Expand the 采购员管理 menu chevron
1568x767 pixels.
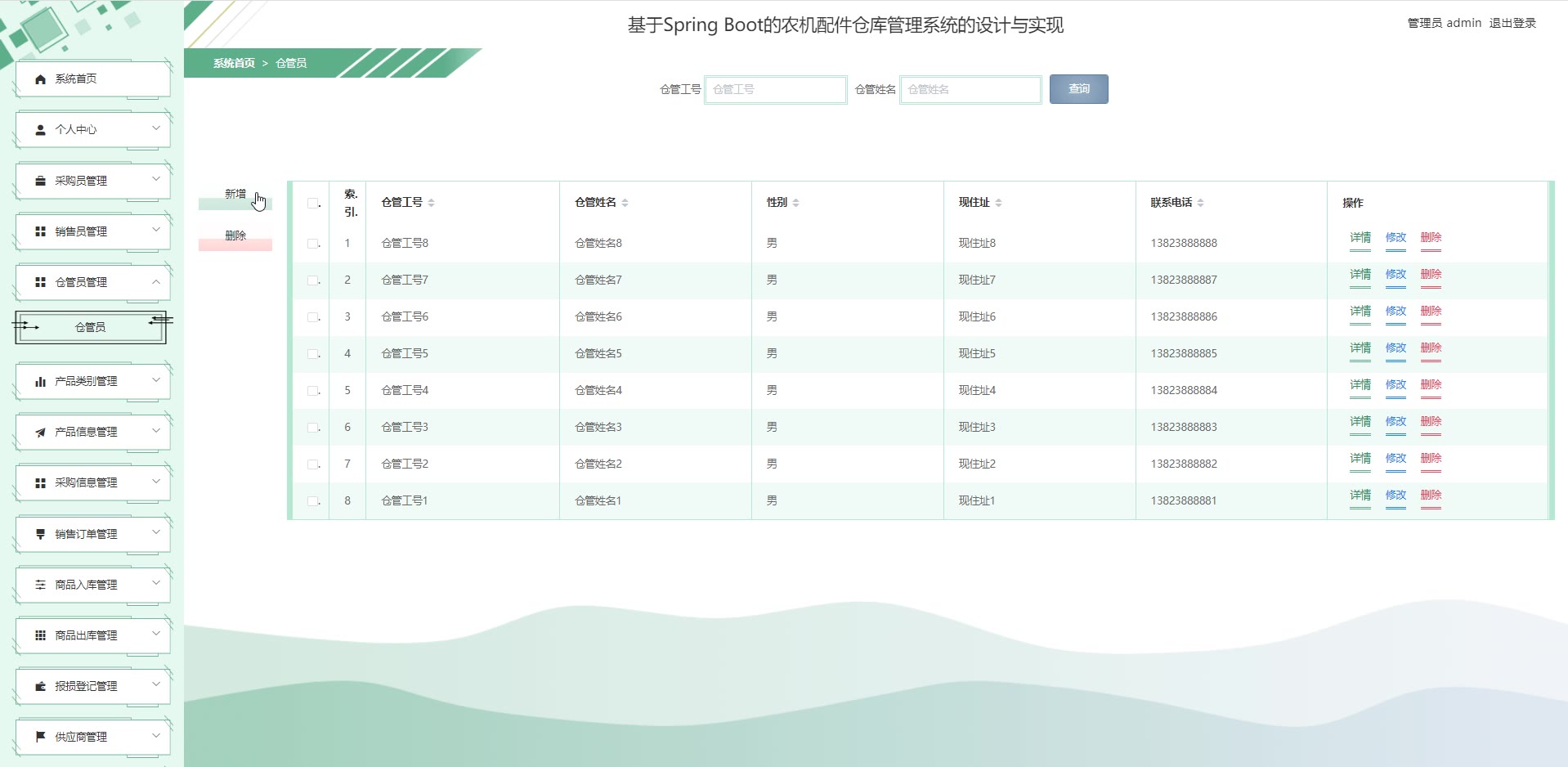pyautogui.click(x=156, y=179)
